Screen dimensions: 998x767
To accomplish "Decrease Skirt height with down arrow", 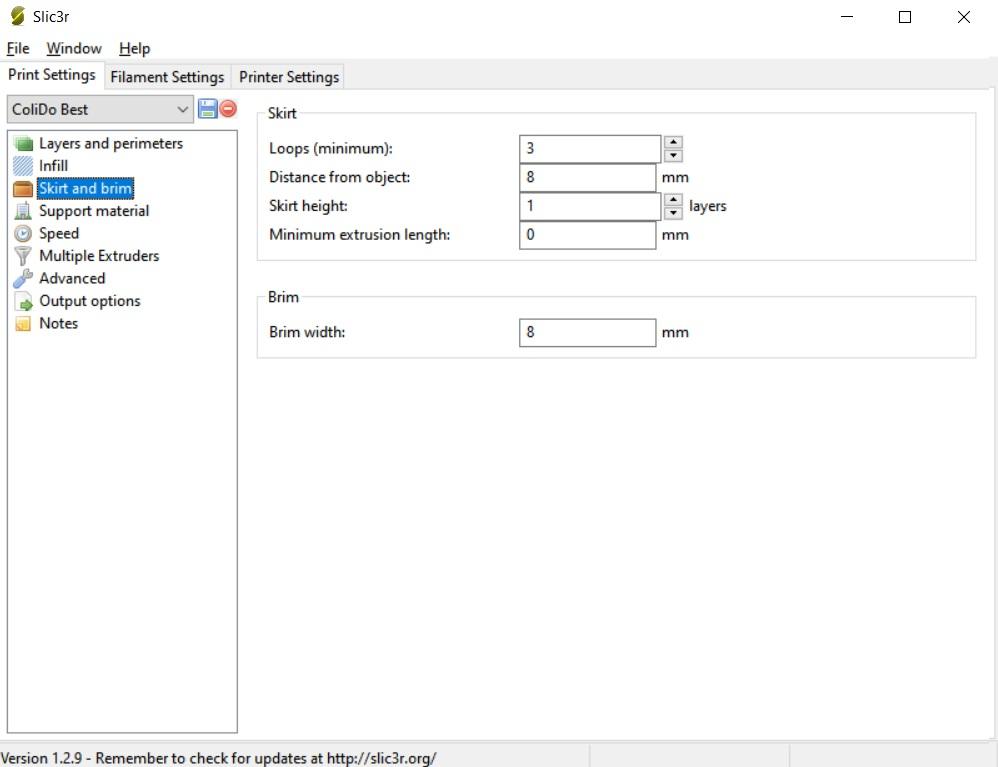I will pyautogui.click(x=673, y=213).
